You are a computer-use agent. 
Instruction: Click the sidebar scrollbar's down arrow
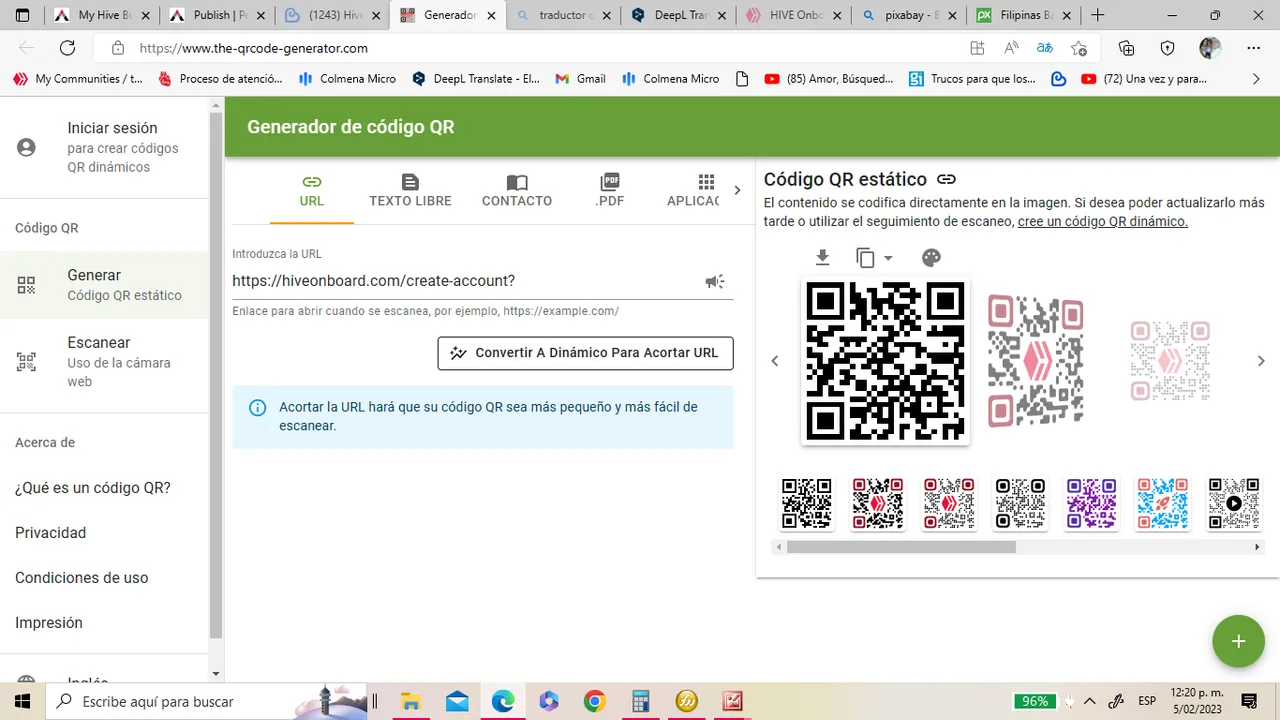pyautogui.click(x=216, y=674)
